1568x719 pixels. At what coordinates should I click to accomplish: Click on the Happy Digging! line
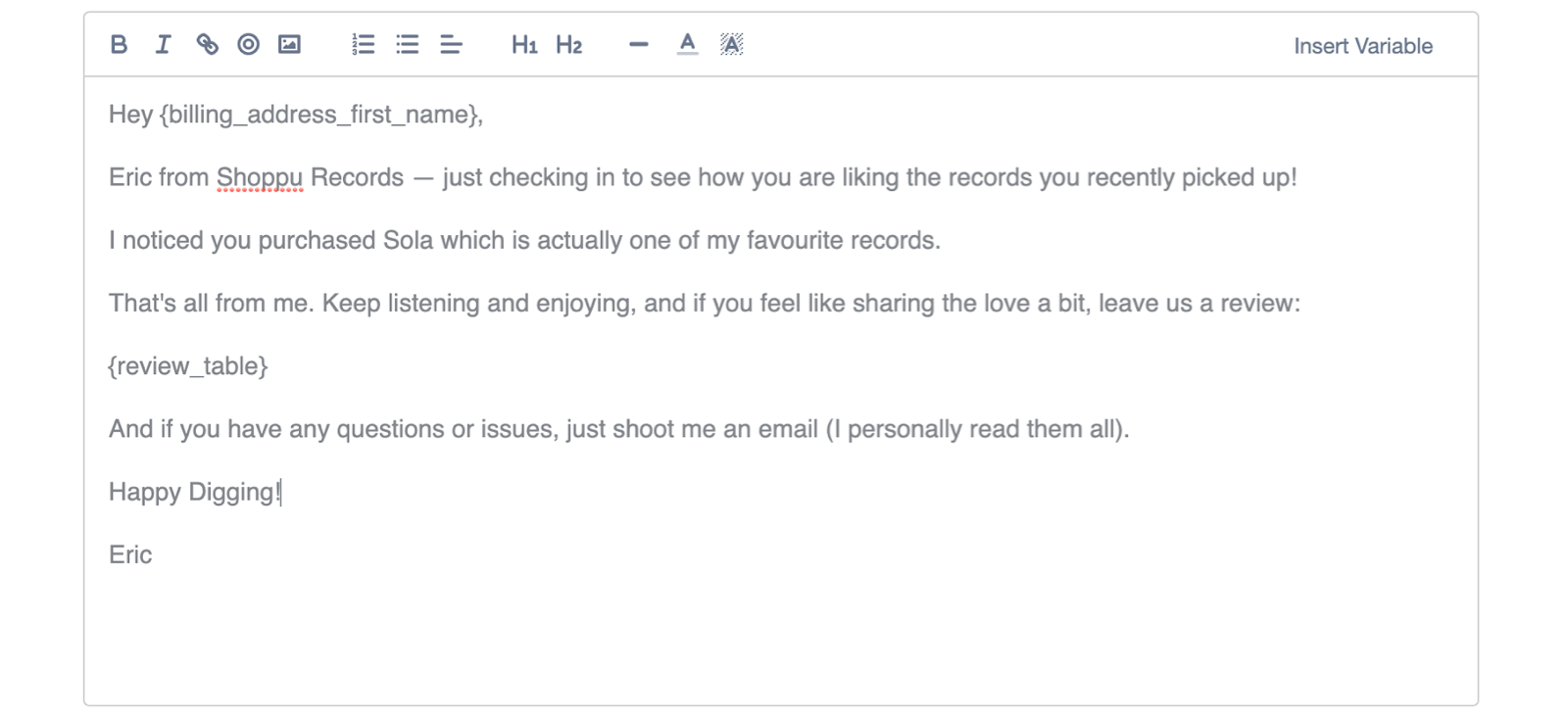(x=195, y=492)
